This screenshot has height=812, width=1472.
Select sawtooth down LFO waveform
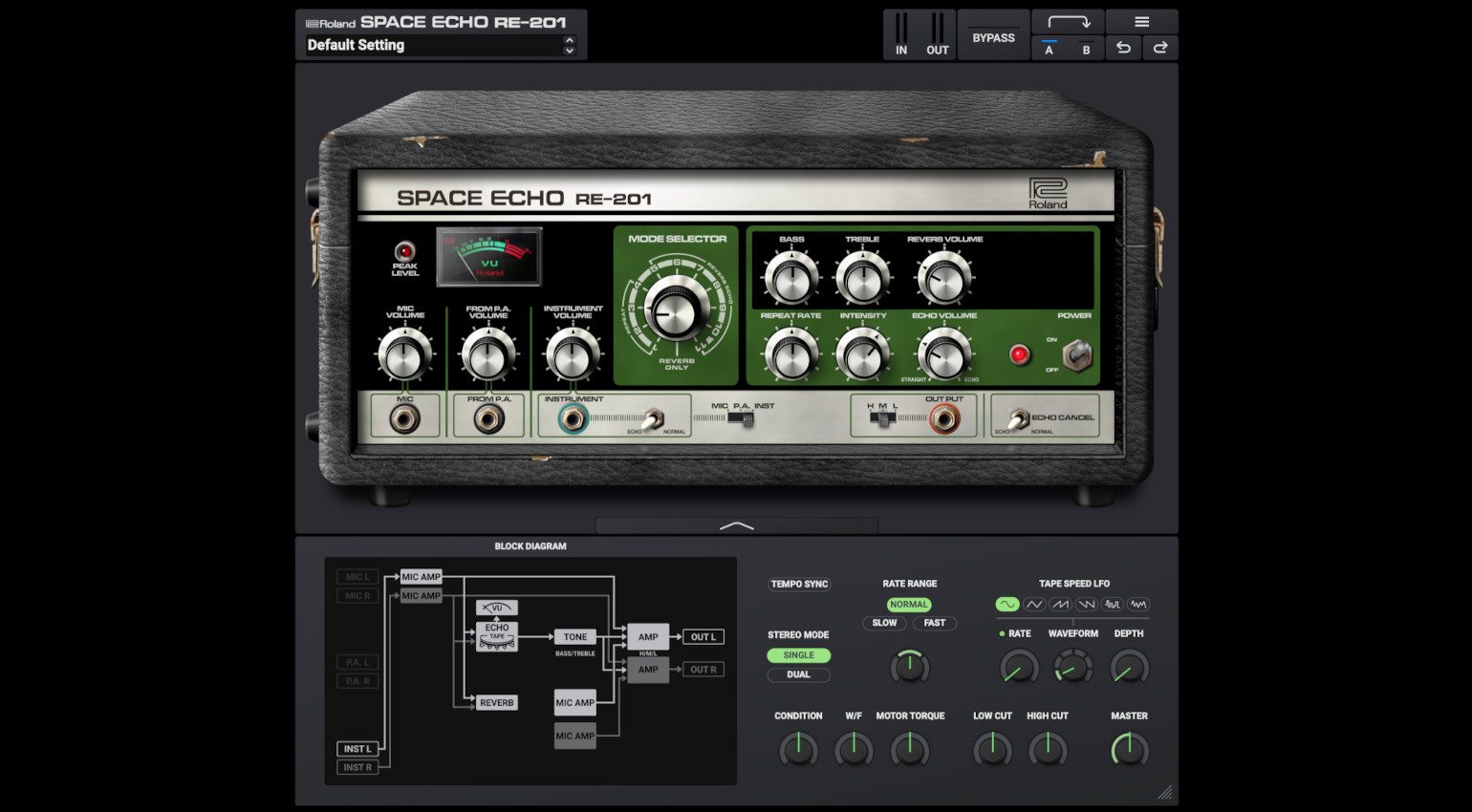tap(1086, 604)
